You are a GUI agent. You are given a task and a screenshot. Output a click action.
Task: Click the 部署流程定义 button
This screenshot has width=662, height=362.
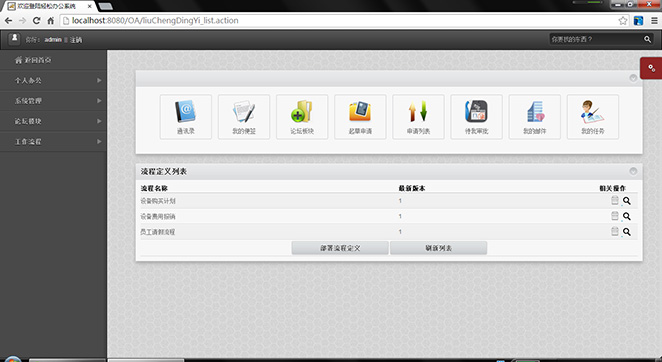pos(340,248)
